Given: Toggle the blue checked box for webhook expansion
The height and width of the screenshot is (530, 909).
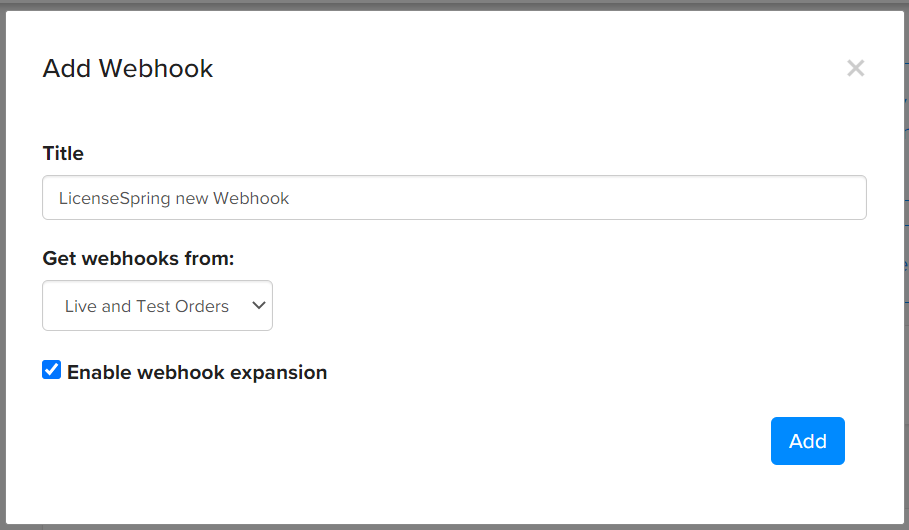Looking at the screenshot, I should tap(52, 371).
